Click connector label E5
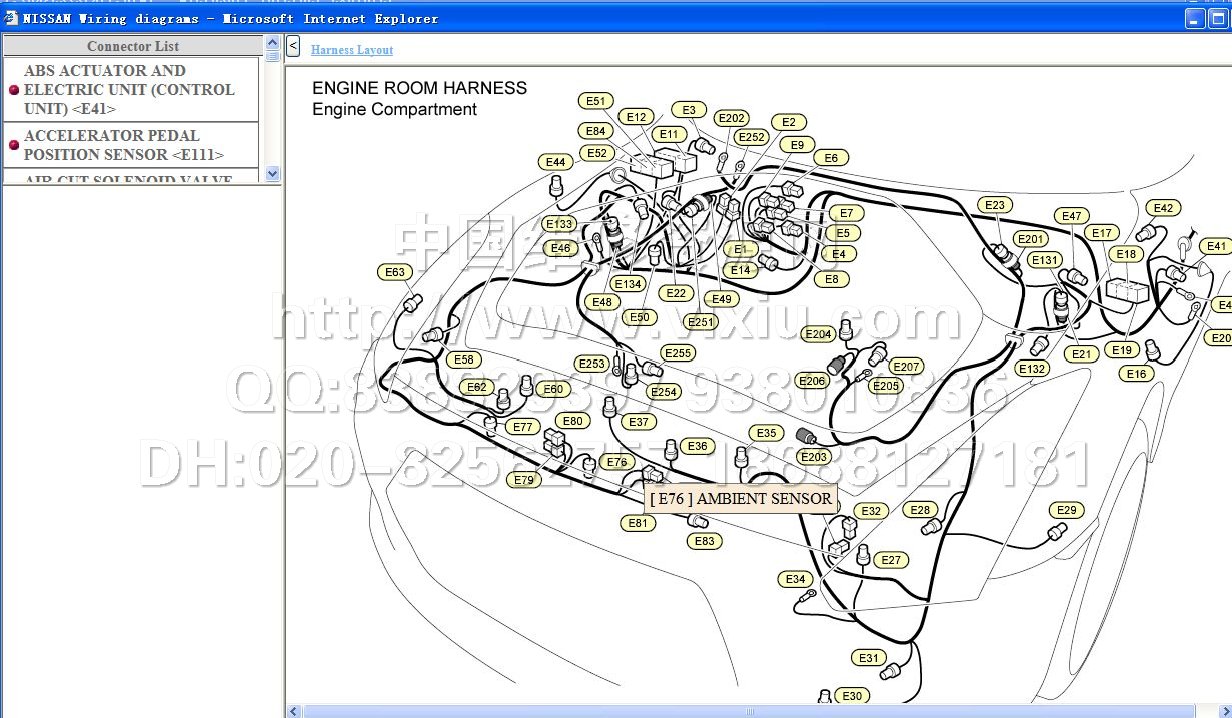Viewport: 1232px width, 718px height. (x=842, y=233)
